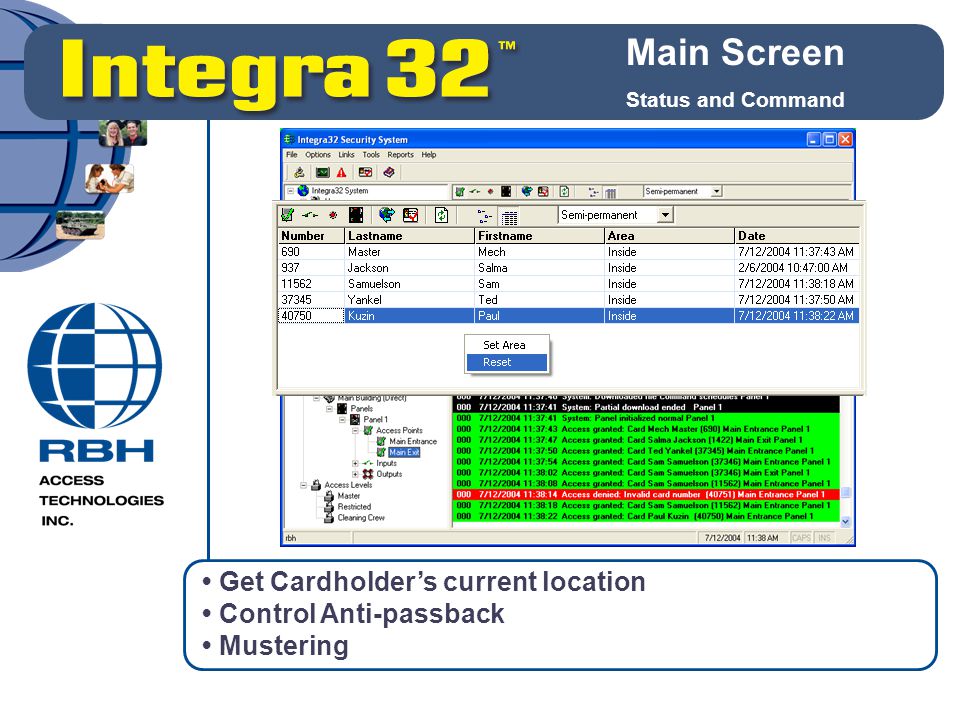Screen dimensions: 960x720
Task: Click the event log scrollbar down arrow
Action: click(x=846, y=522)
